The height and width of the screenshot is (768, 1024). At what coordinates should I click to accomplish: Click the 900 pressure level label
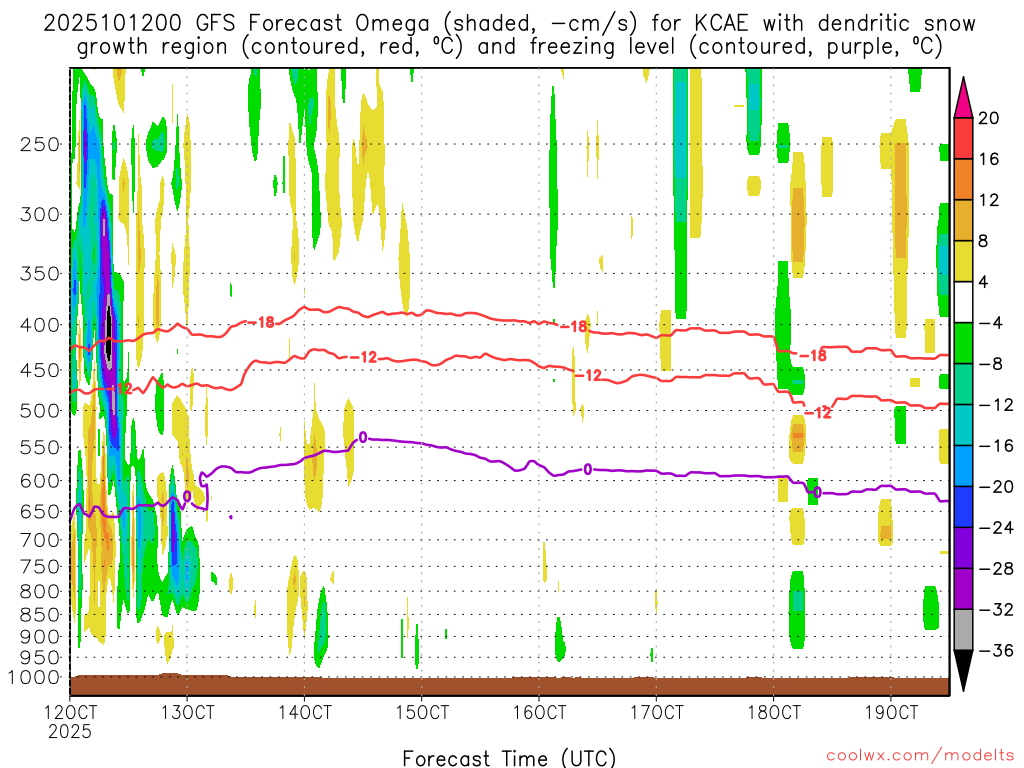pos(40,637)
